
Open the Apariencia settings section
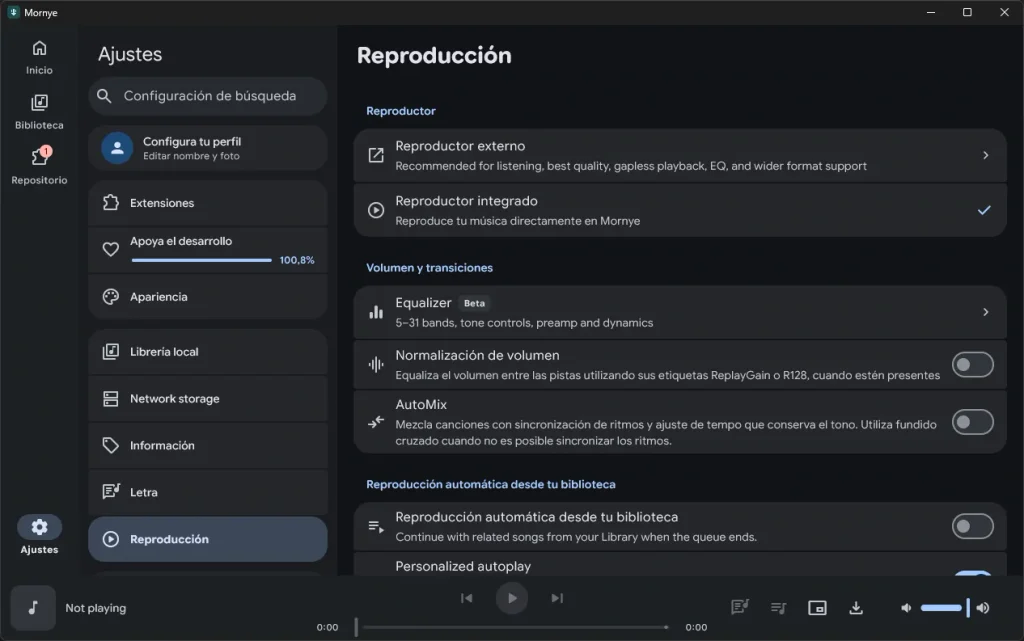[x=208, y=297]
